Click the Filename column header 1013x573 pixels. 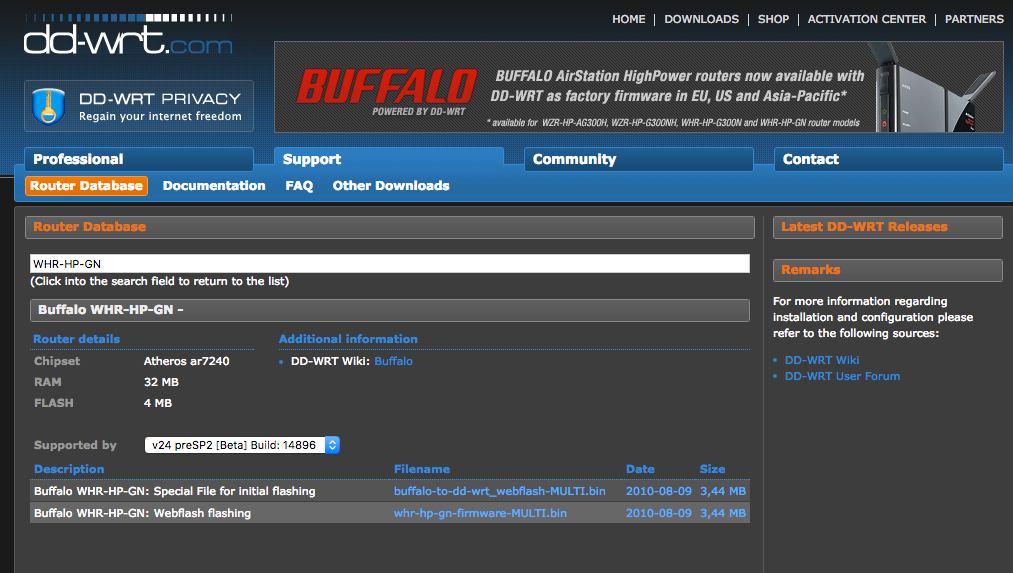click(422, 469)
